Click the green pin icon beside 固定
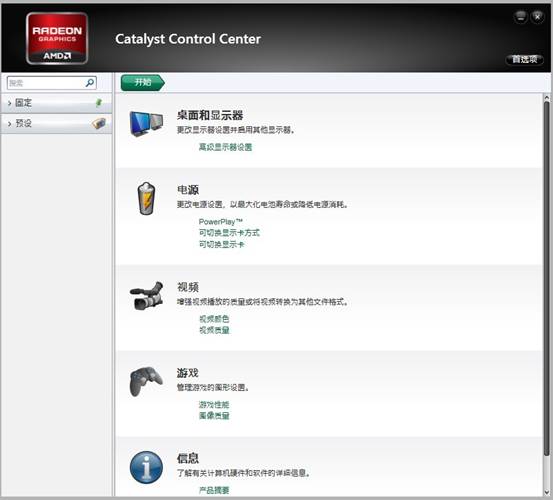This screenshot has height=500, width=553. pyautogui.click(x=99, y=103)
